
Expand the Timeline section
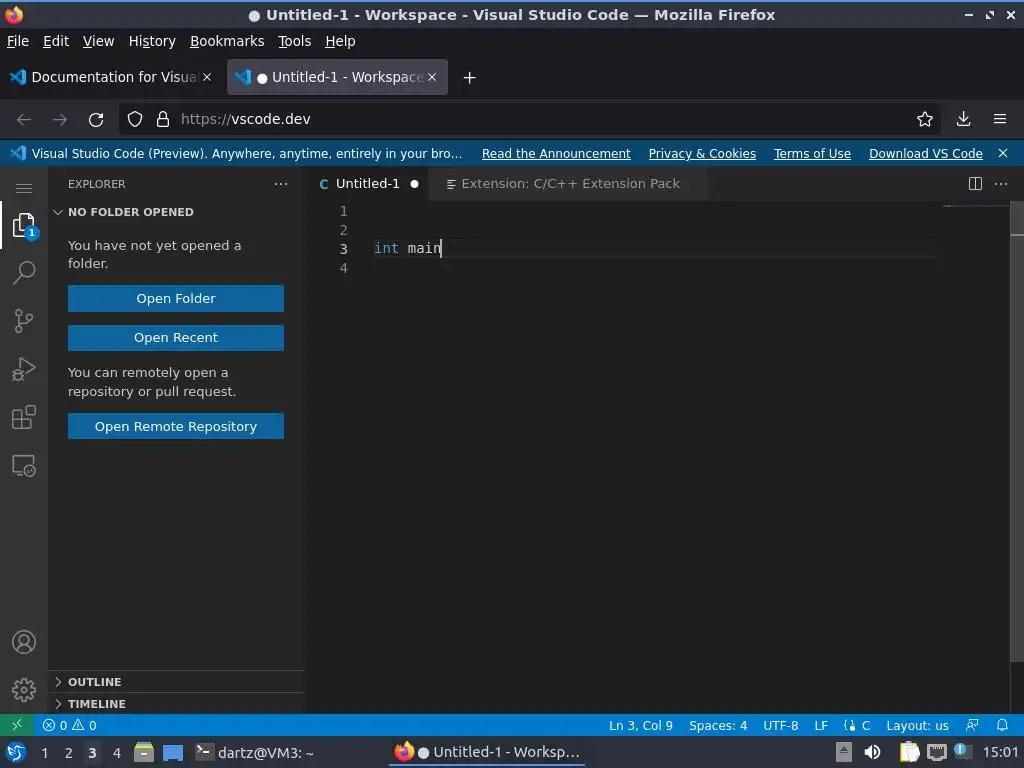(176, 704)
